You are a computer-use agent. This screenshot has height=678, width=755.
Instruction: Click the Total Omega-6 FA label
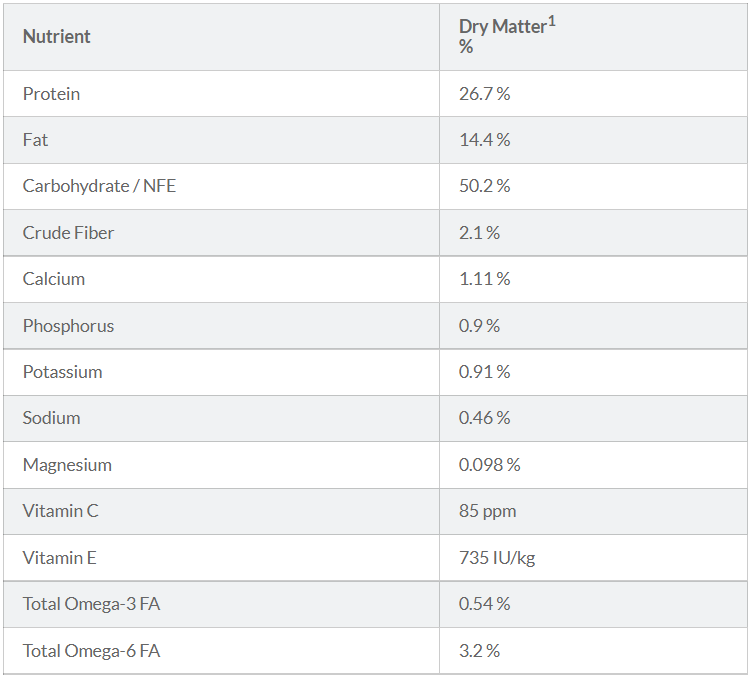click(91, 651)
